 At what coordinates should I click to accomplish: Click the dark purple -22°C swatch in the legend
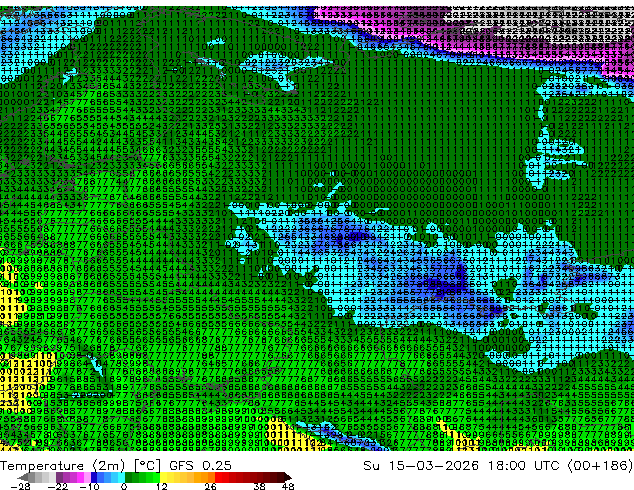coord(59,477)
